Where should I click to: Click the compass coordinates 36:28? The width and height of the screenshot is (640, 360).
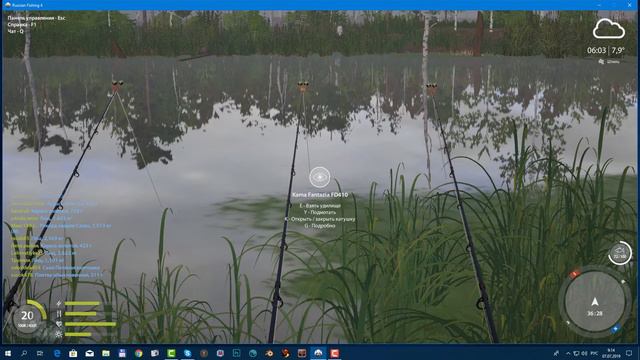pos(595,313)
